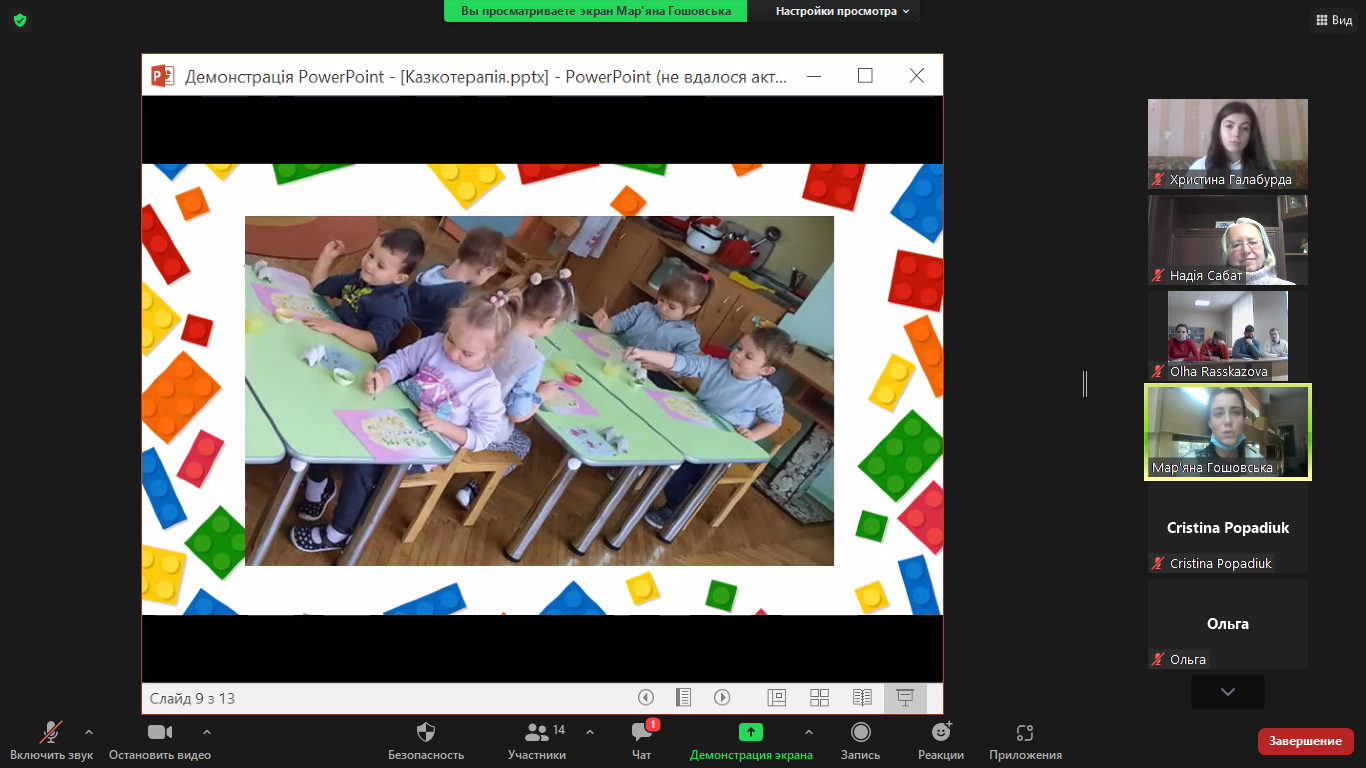Viewport: 1366px width, 768px height.
Task: Go to next slide in PowerPoint
Action: pos(722,698)
